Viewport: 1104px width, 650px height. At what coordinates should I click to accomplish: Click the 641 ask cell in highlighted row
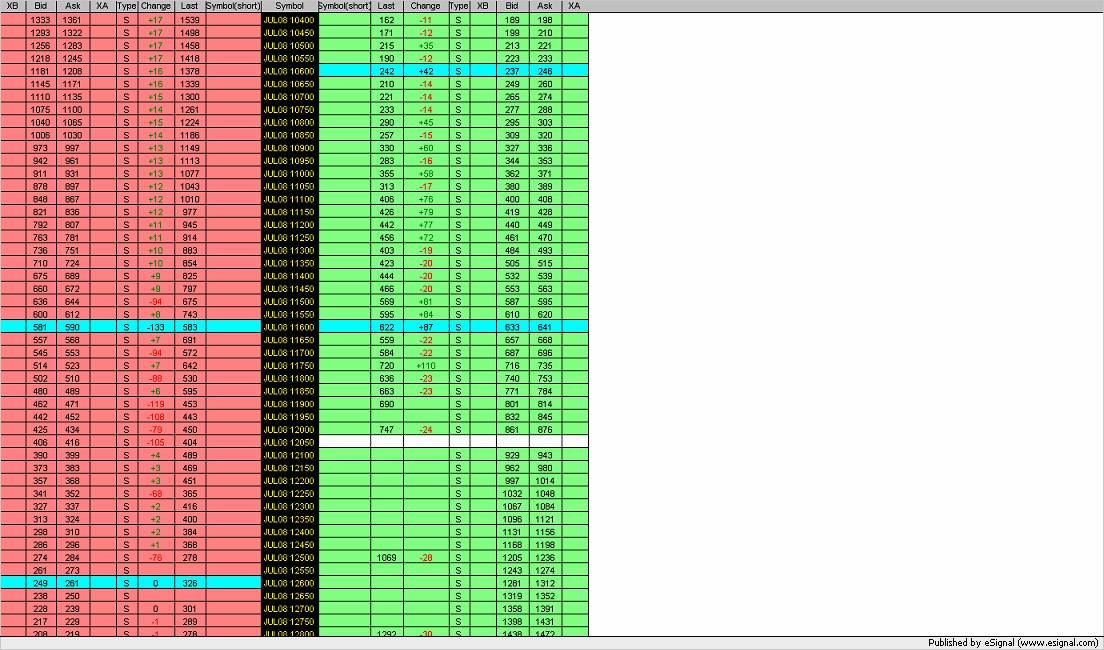(545, 327)
